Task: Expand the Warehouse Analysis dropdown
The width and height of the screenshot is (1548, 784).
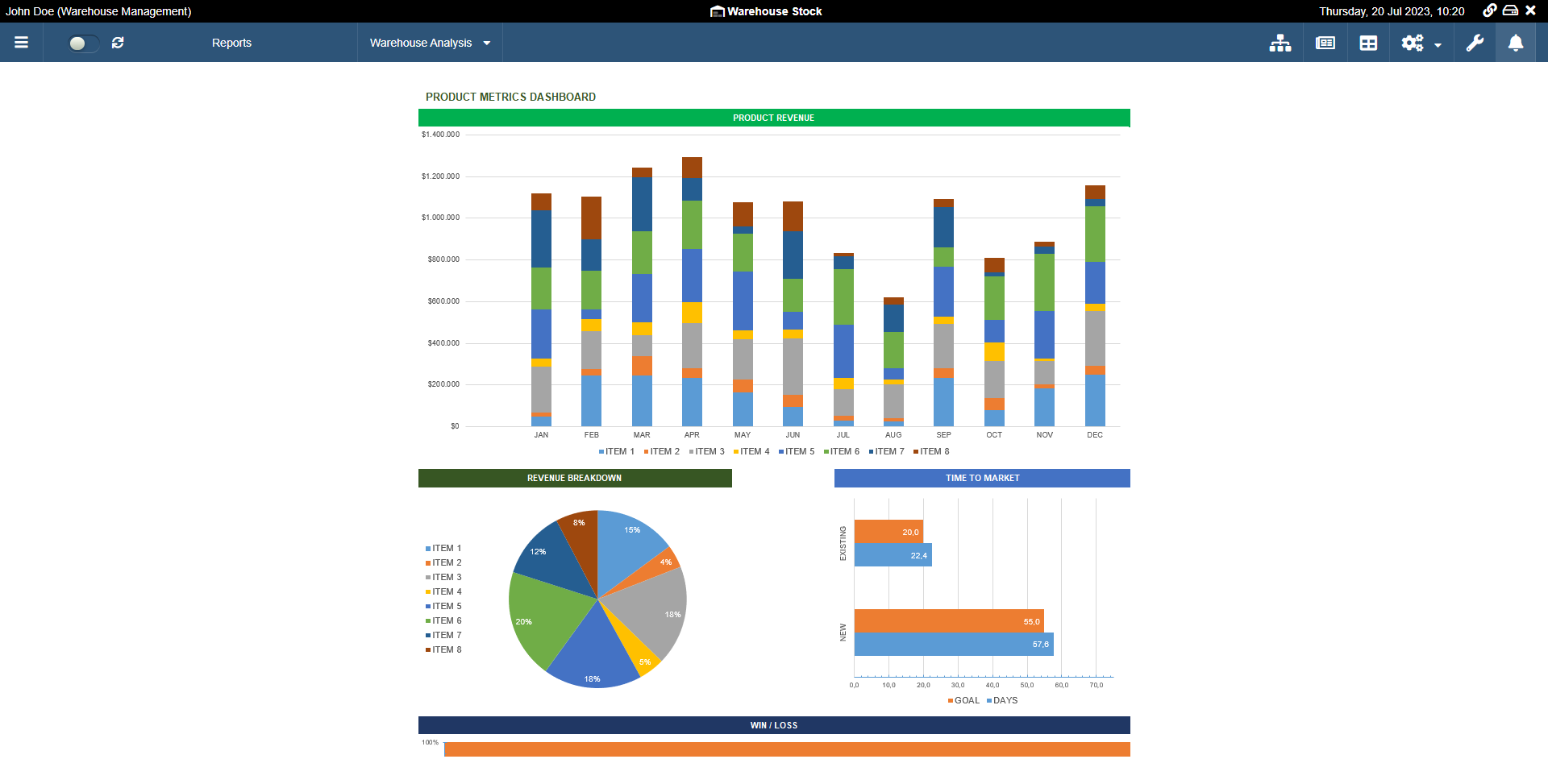Action: [430, 43]
